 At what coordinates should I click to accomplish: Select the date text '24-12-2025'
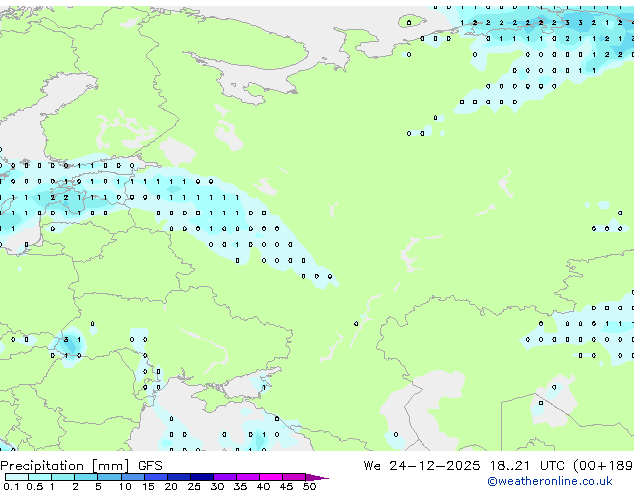coord(435,466)
